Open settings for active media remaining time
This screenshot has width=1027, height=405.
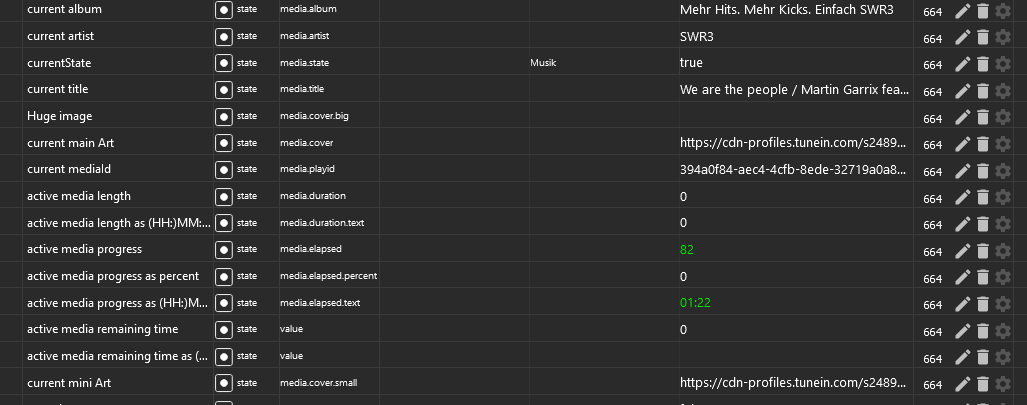tap(1003, 330)
